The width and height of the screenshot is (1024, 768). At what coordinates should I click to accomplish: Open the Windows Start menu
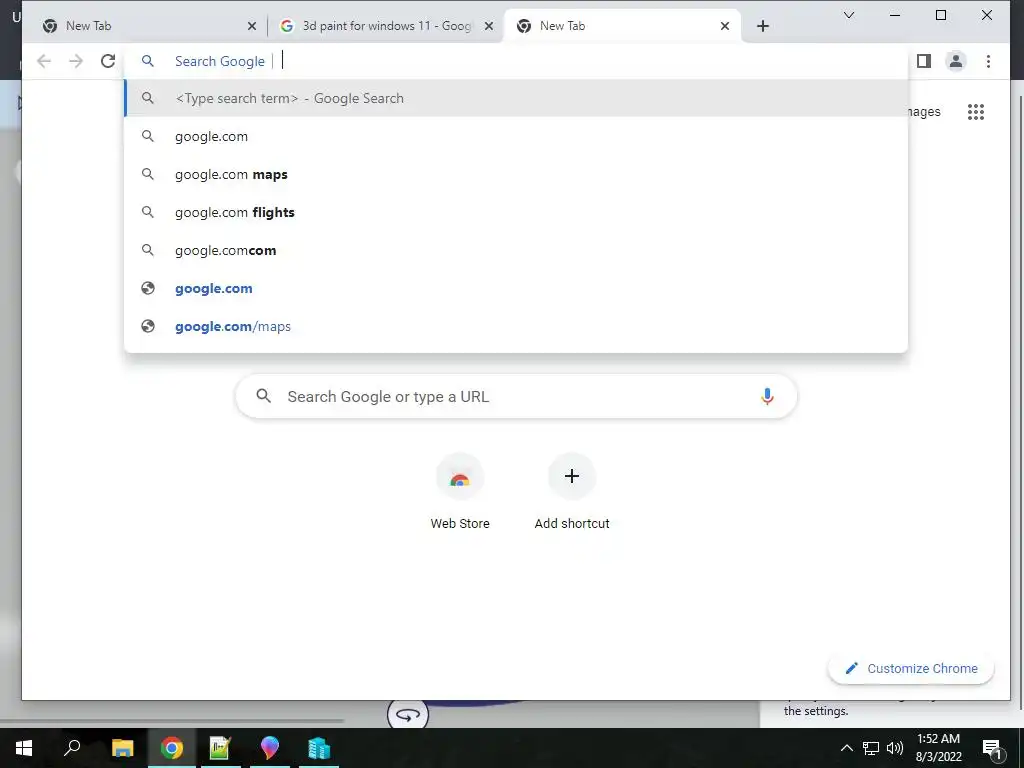point(24,748)
